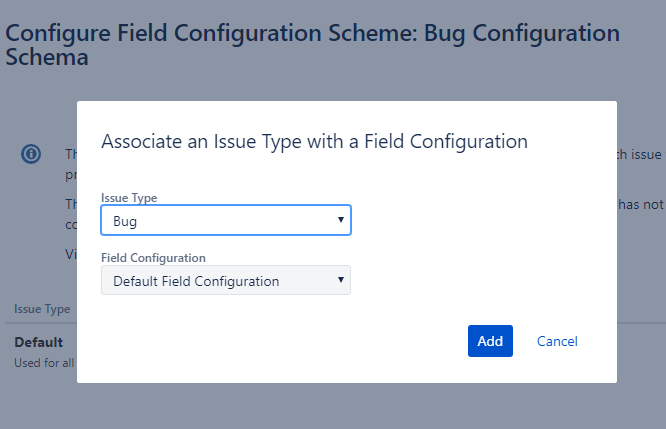The width and height of the screenshot is (666, 429).
Task: Select the bold Default row entry
Action: [39, 342]
